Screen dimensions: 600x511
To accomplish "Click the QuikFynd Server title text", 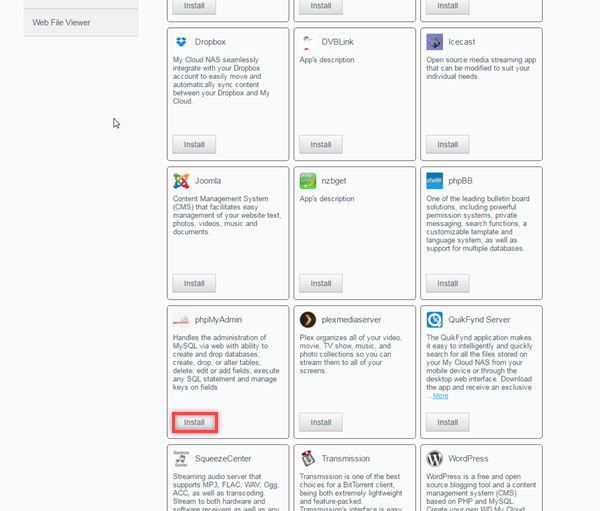I will click(x=479, y=320).
